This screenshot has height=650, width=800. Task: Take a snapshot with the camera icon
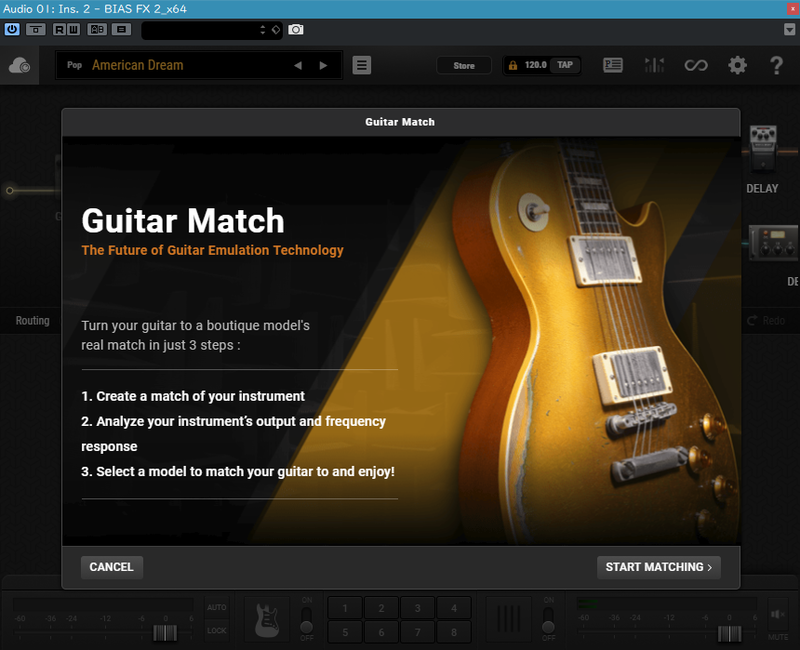pyautogui.click(x=296, y=30)
